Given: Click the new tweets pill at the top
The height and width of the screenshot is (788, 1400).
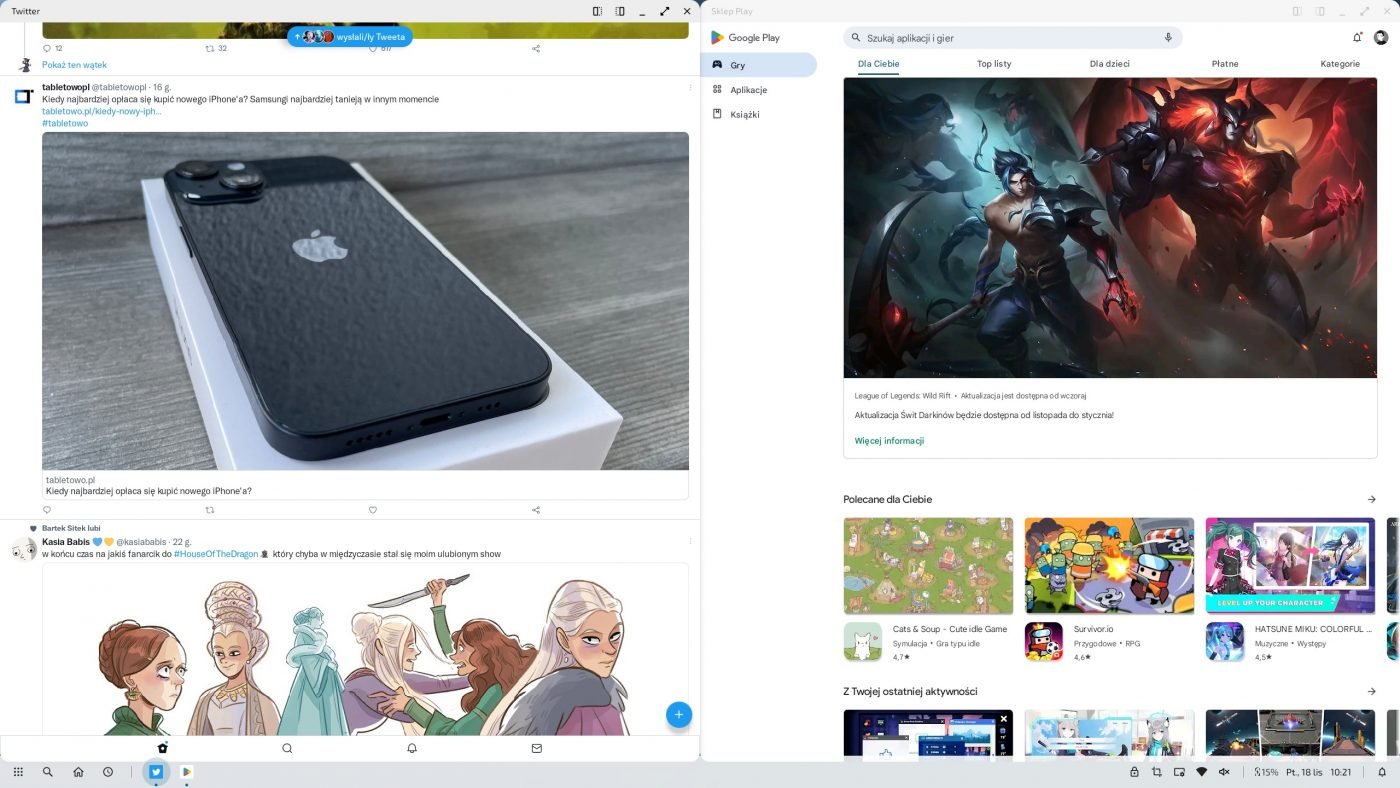Looking at the screenshot, I should (350, 36).
